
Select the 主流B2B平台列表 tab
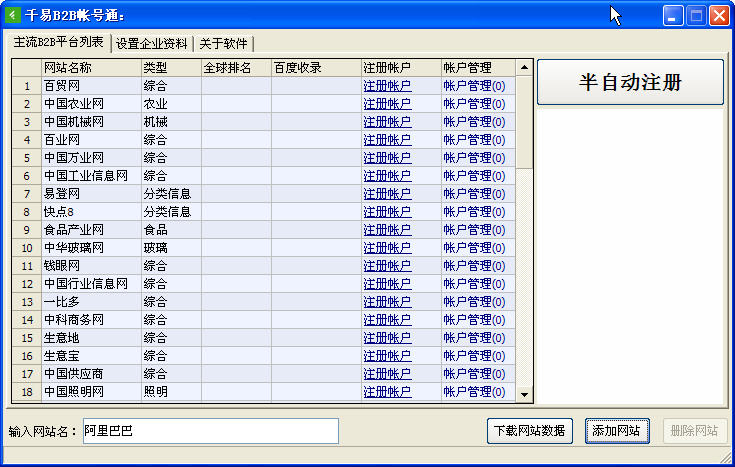tap(58, 42)
